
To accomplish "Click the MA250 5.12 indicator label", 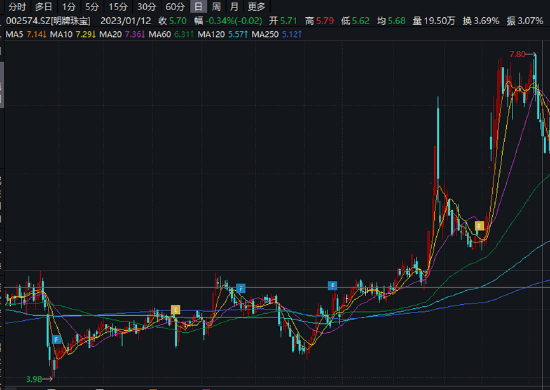I will 277,34.
